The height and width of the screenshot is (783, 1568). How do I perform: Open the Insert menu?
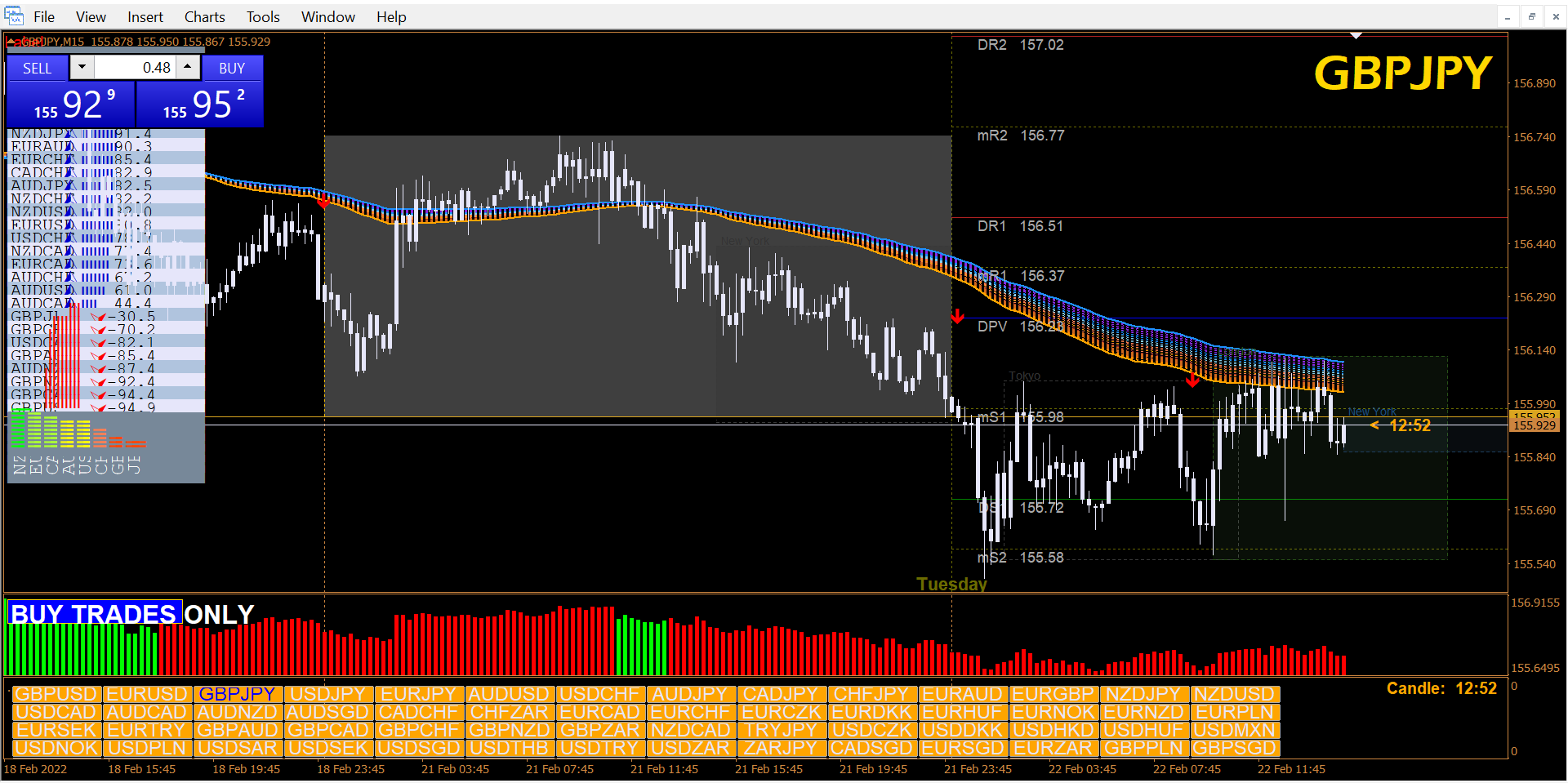pyautogui.click(x=145, y=17)
